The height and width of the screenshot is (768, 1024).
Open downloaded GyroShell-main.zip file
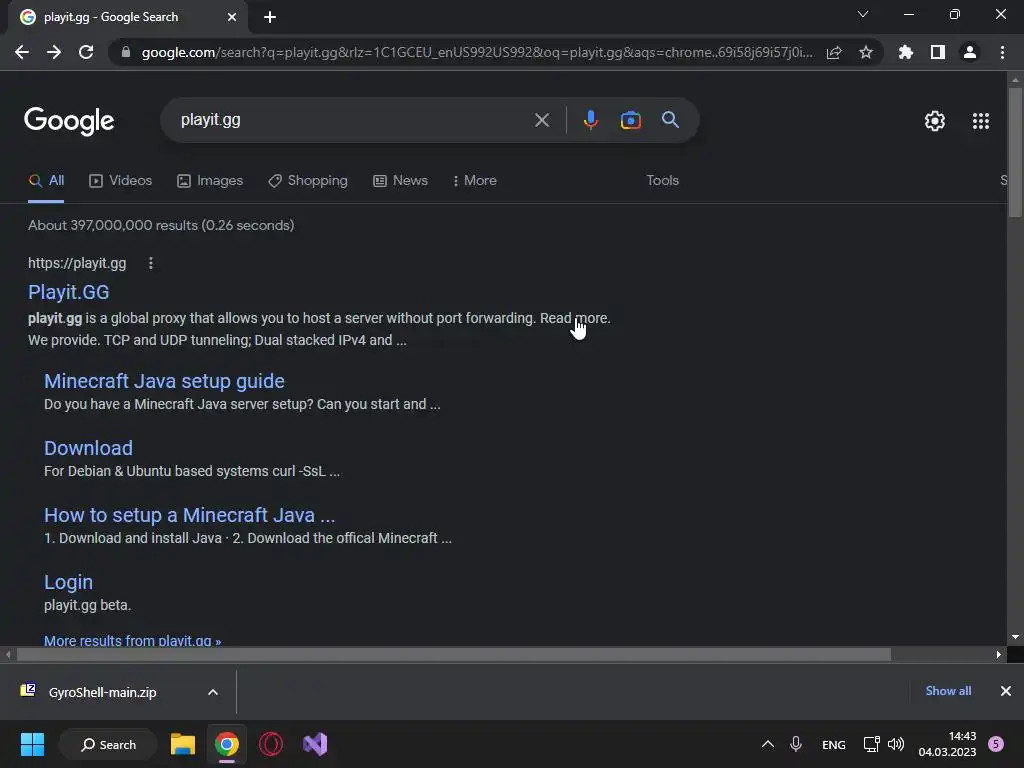pos(103,692)
